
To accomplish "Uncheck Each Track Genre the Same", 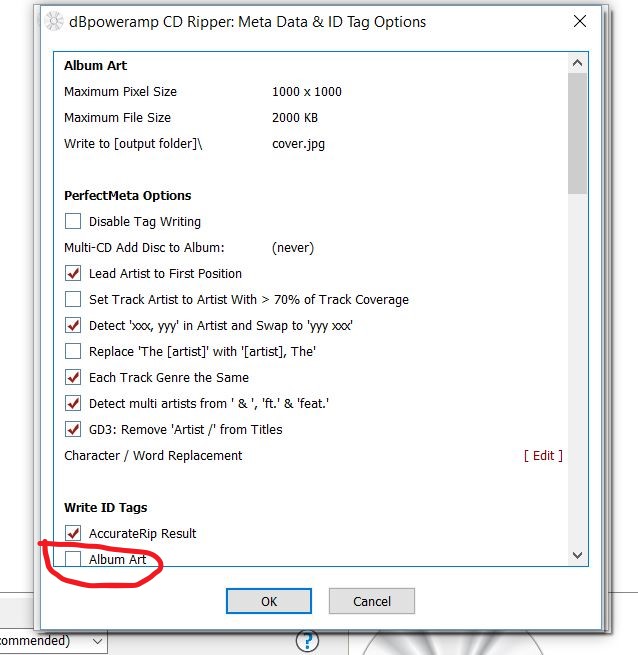I will 73,378.
